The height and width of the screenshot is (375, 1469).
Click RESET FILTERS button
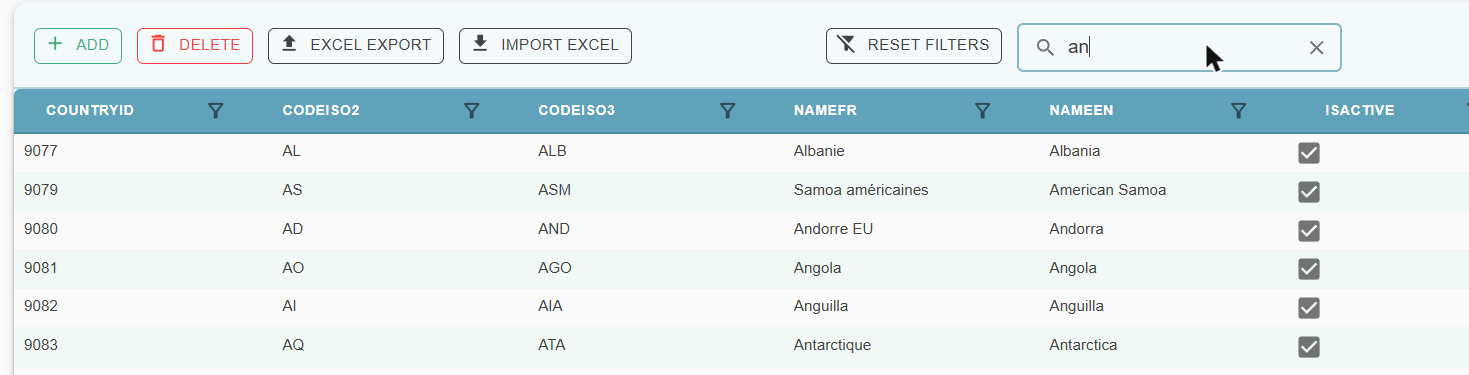(x=914, y=46)
